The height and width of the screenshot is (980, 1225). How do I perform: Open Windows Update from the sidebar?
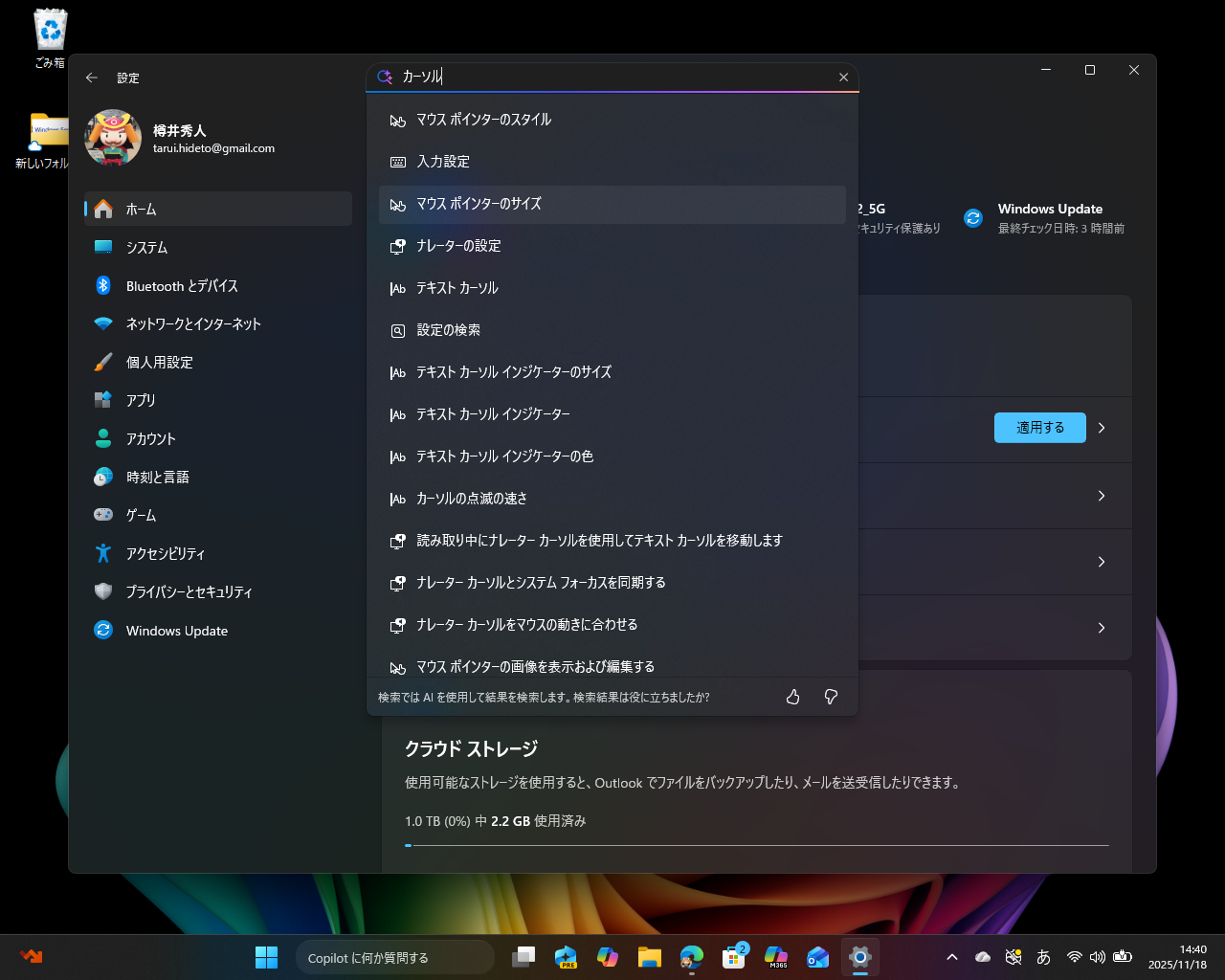pos(176,630)
